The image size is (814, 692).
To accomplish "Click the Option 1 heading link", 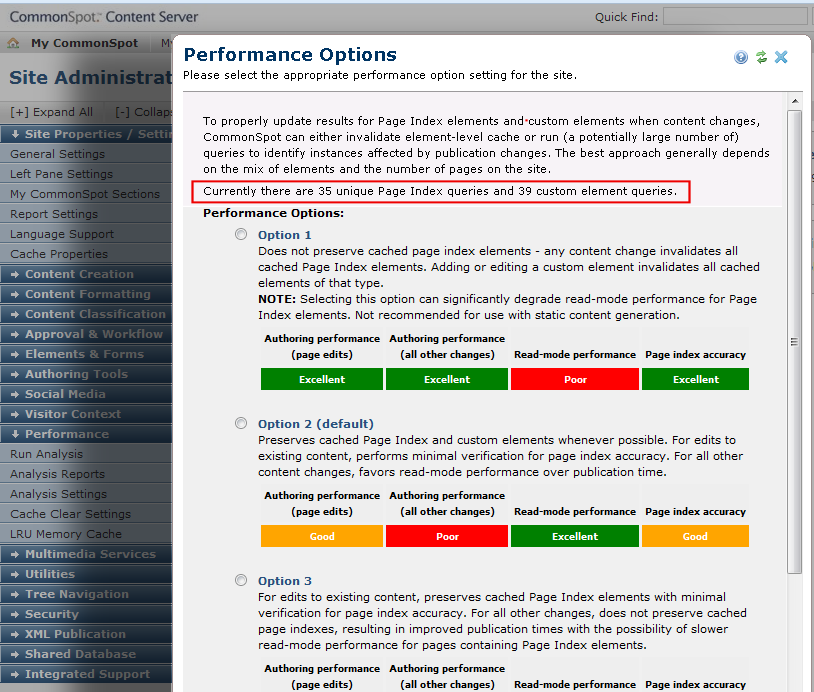I will 284,235.
